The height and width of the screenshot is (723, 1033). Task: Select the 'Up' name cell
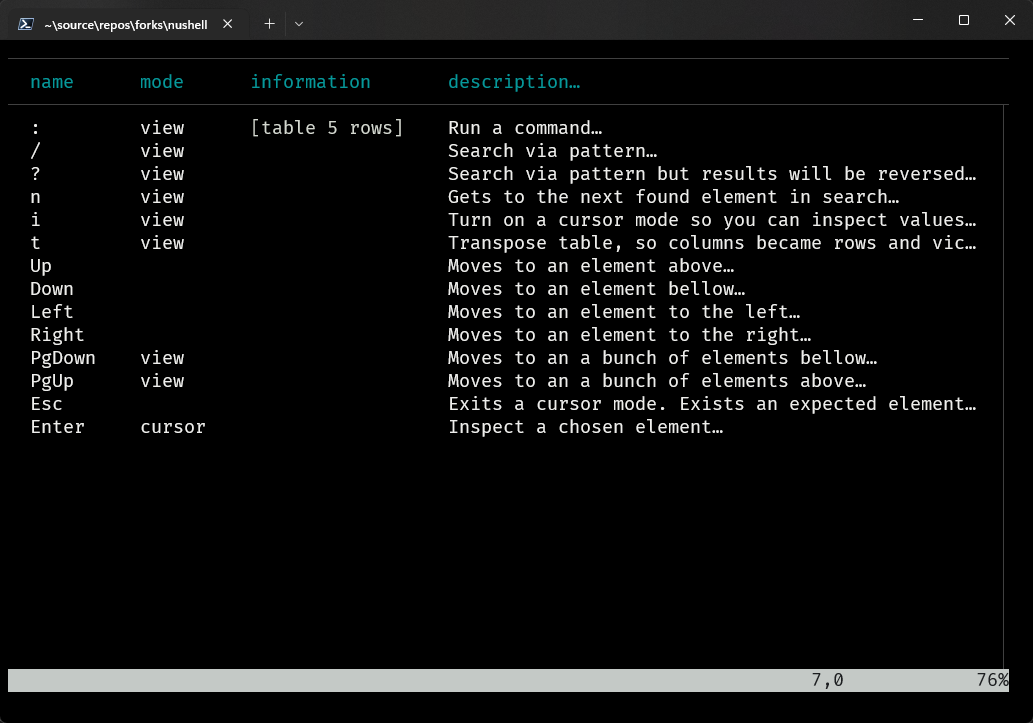point(41,266)
